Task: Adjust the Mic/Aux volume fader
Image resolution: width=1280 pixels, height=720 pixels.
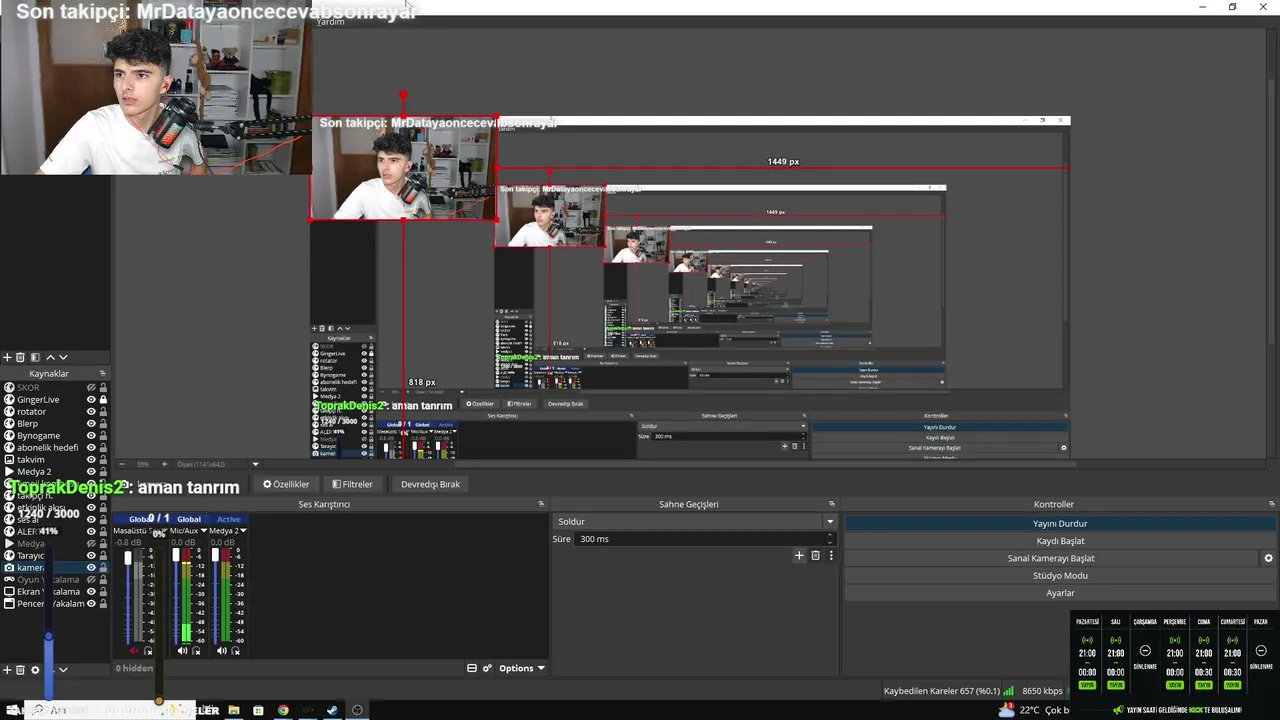Action: [176, 555]
